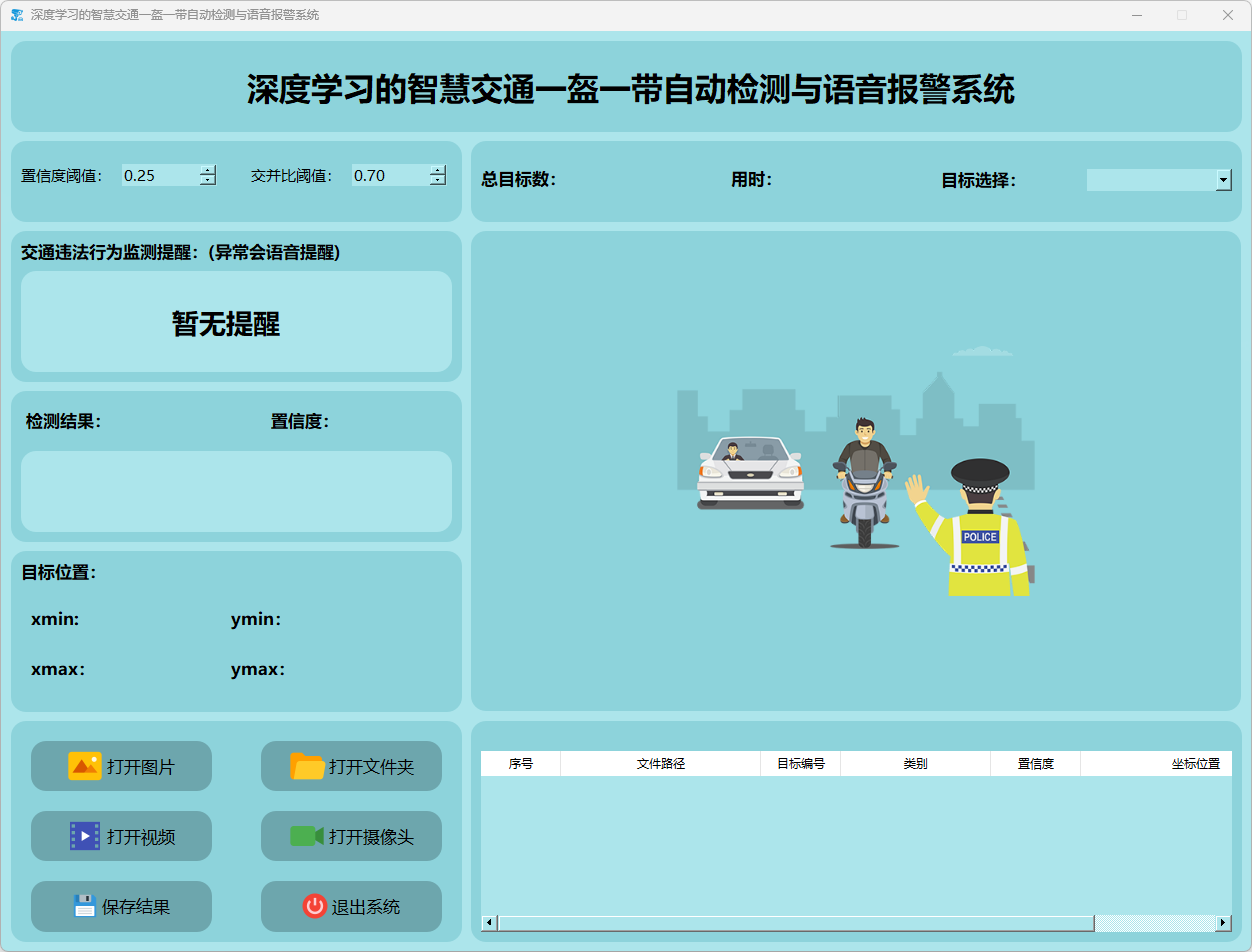Select the 类别 column header

[x=915, y=764]
